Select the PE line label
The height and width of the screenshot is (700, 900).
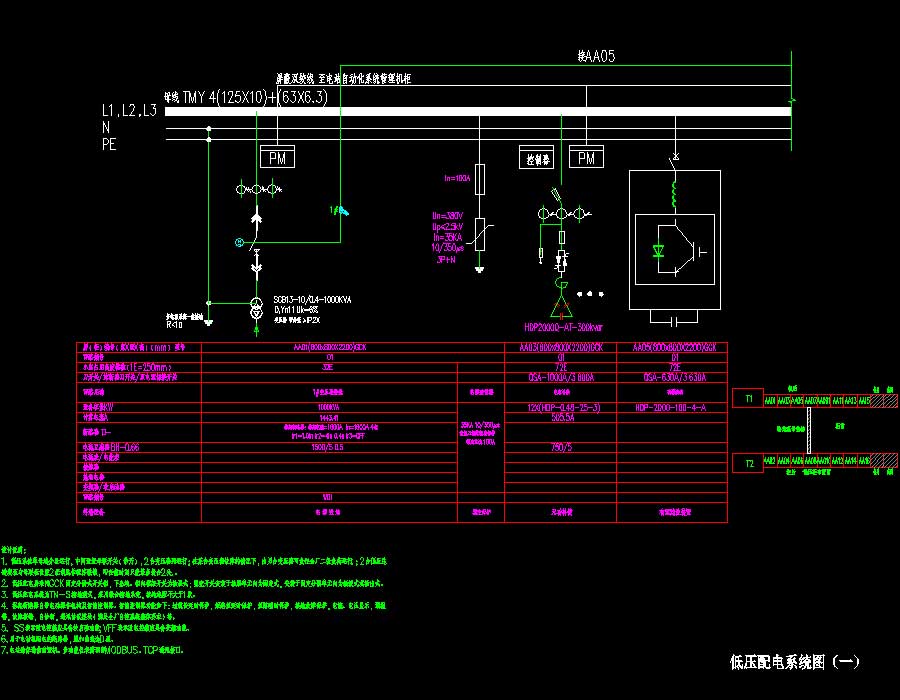click(109, 144)
